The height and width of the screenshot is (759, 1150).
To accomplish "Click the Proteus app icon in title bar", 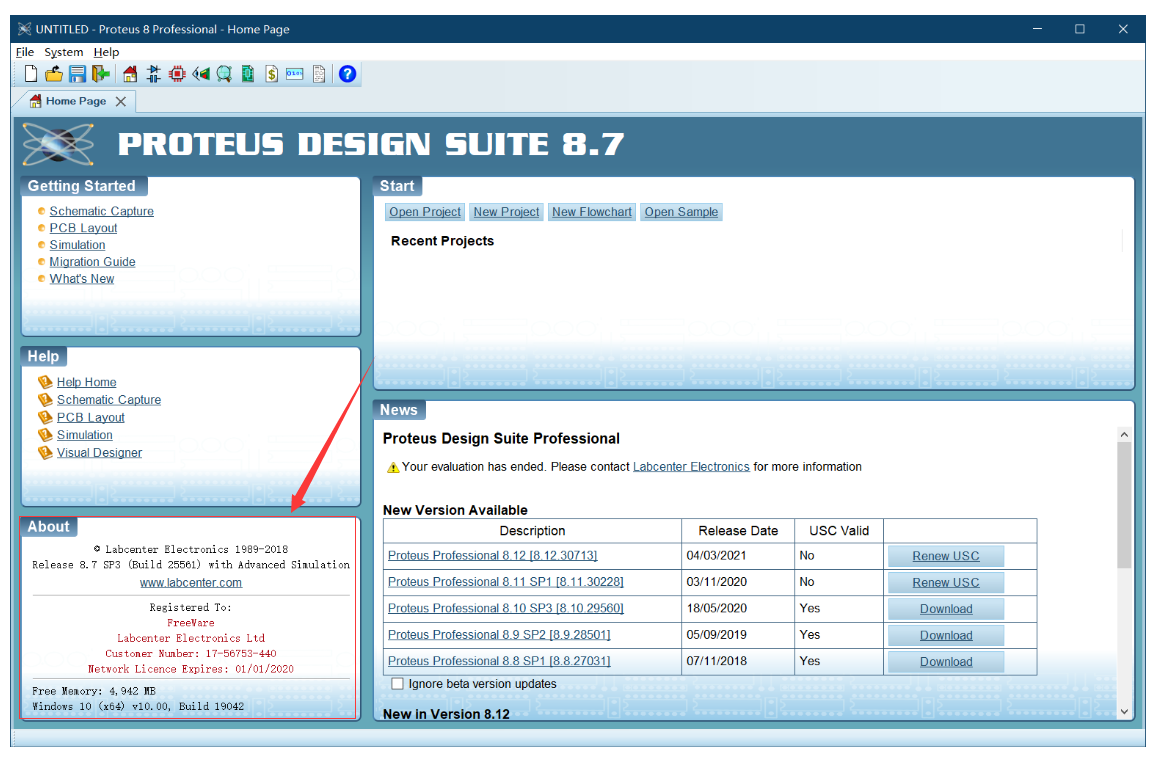I will (24, 29).
